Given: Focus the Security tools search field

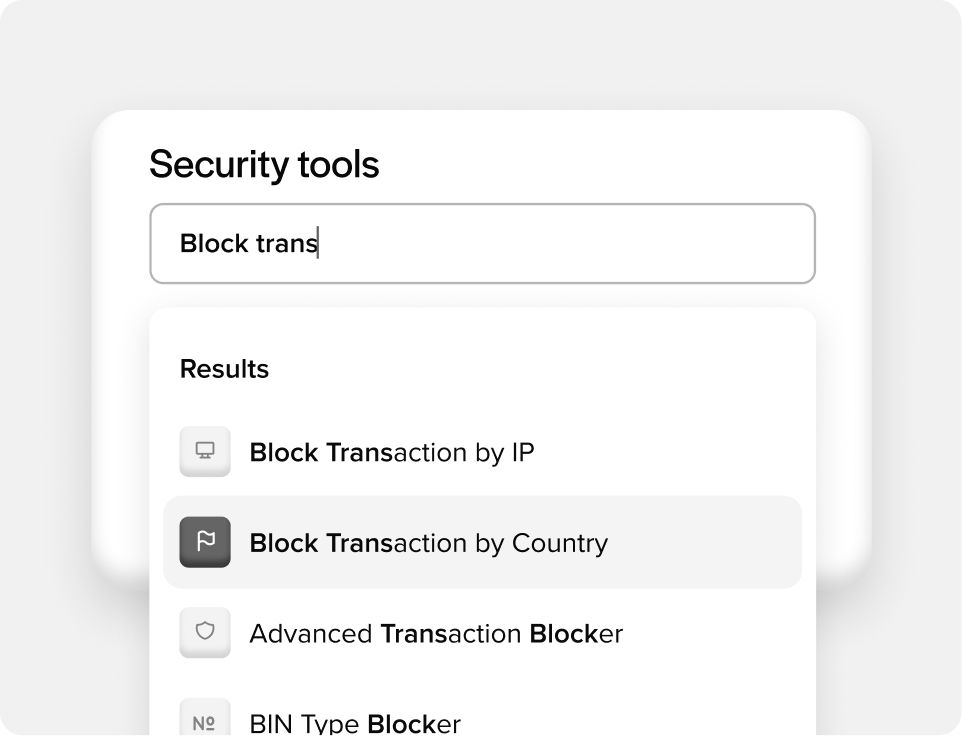Looking at the screenshot, I should (x=482, y=243).
